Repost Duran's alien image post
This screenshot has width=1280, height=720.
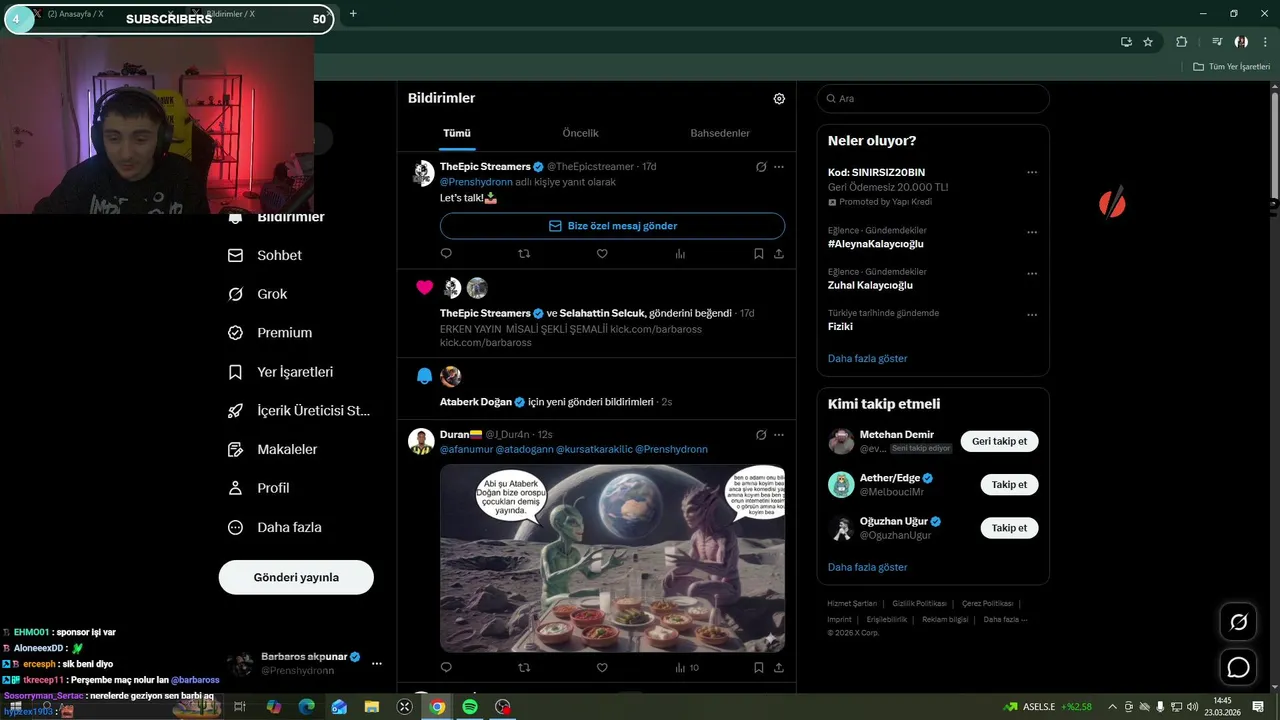(524, 667)
